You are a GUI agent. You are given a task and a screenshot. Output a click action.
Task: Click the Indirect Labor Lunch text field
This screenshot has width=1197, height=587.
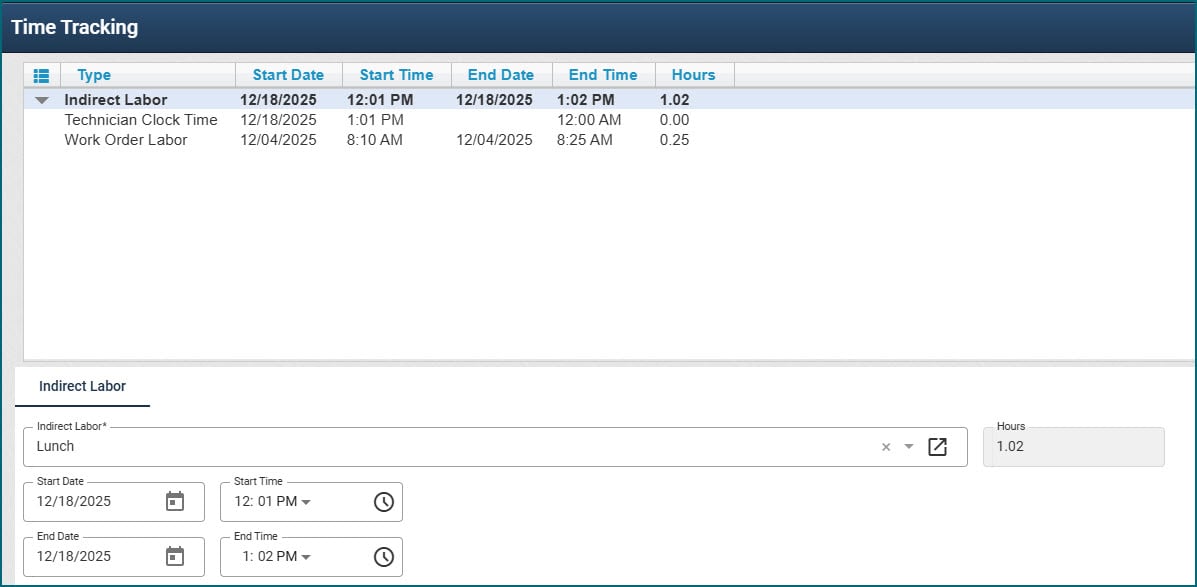450,447
